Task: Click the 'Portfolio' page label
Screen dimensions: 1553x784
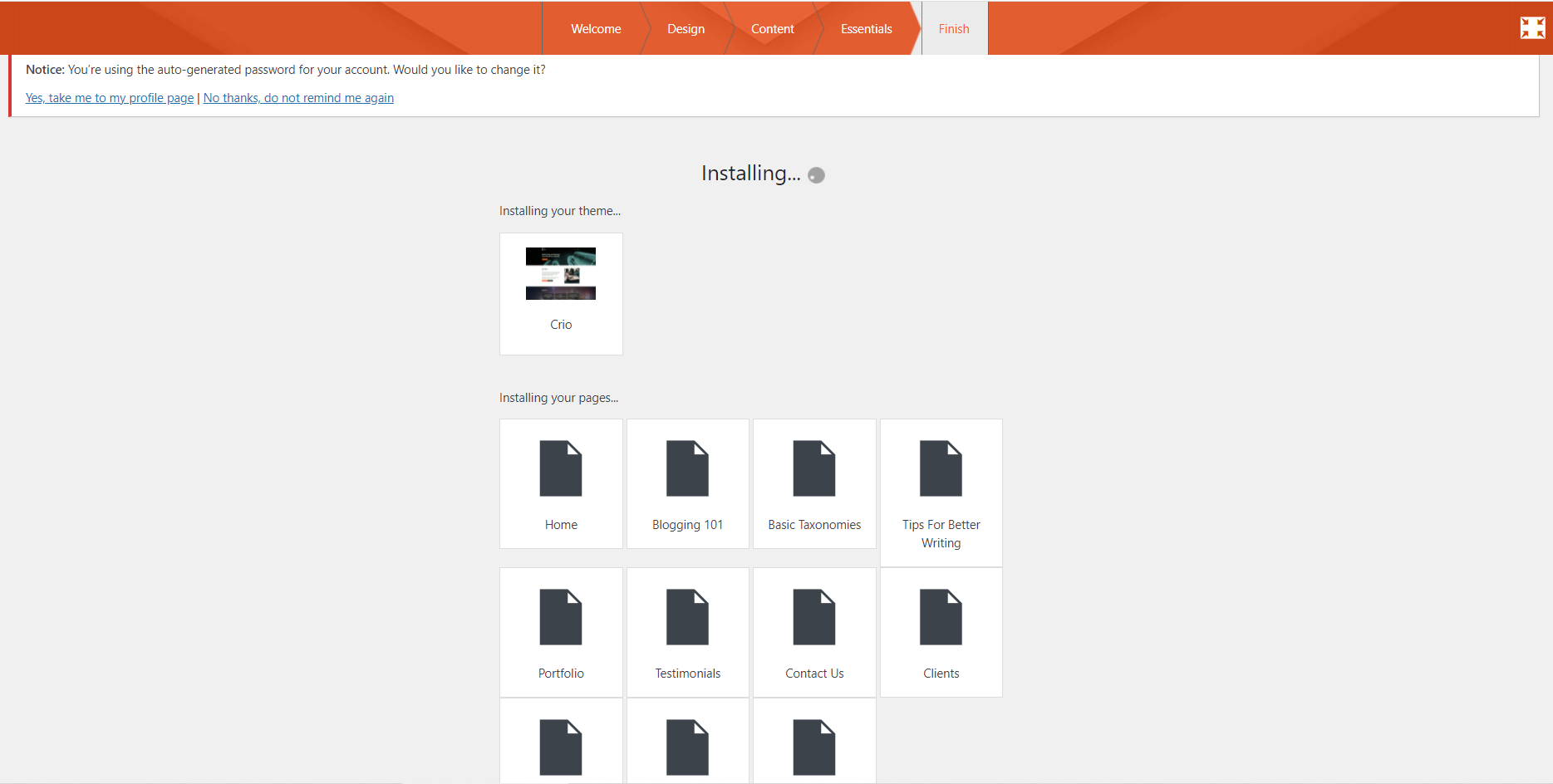Action: pos(561,674)
